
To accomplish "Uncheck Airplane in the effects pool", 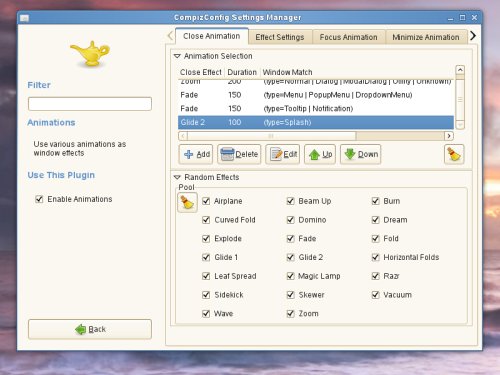I will 206,201.
